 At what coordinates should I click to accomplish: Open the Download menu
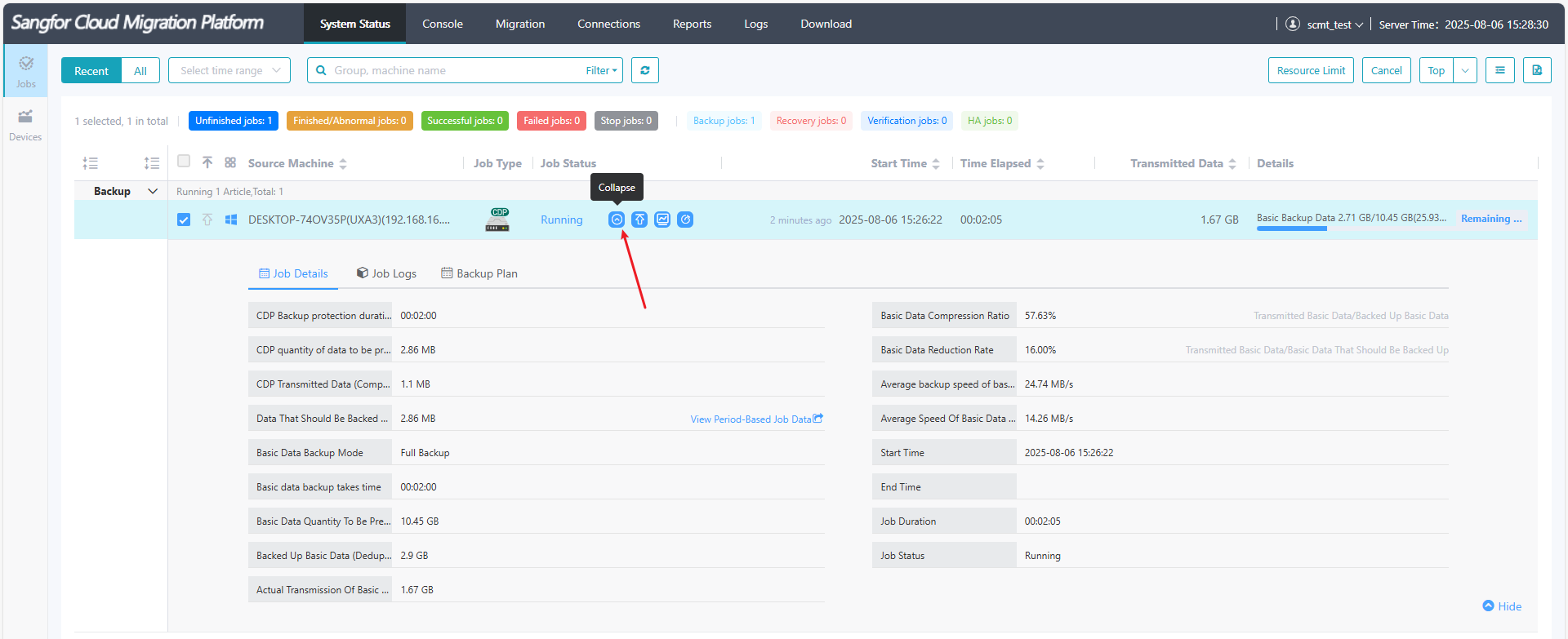(x=826, y=24)
